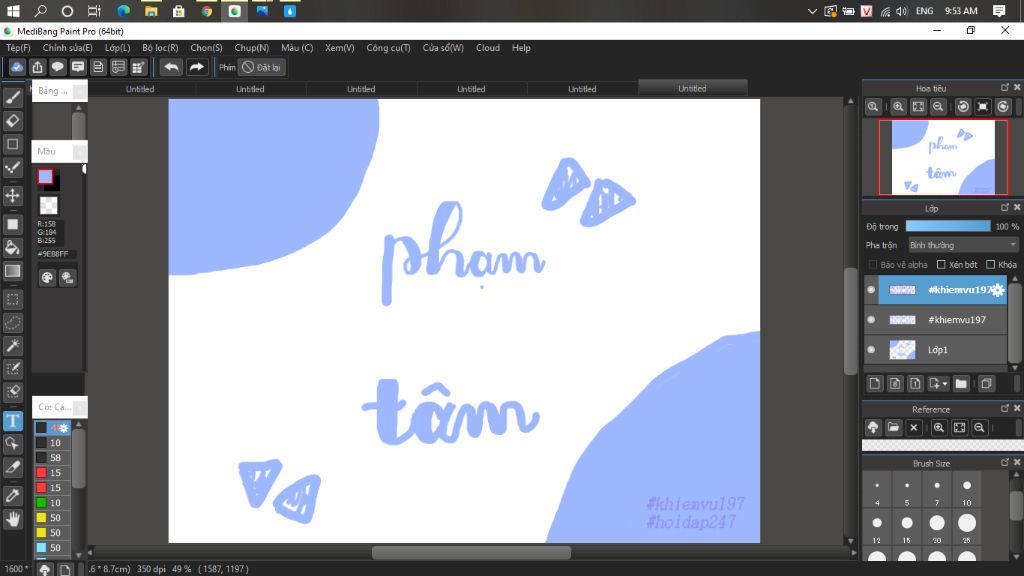Select the Brush tool in left toolbar
The height and width of the screenshot is (576, 1024).
click(12, 97)
